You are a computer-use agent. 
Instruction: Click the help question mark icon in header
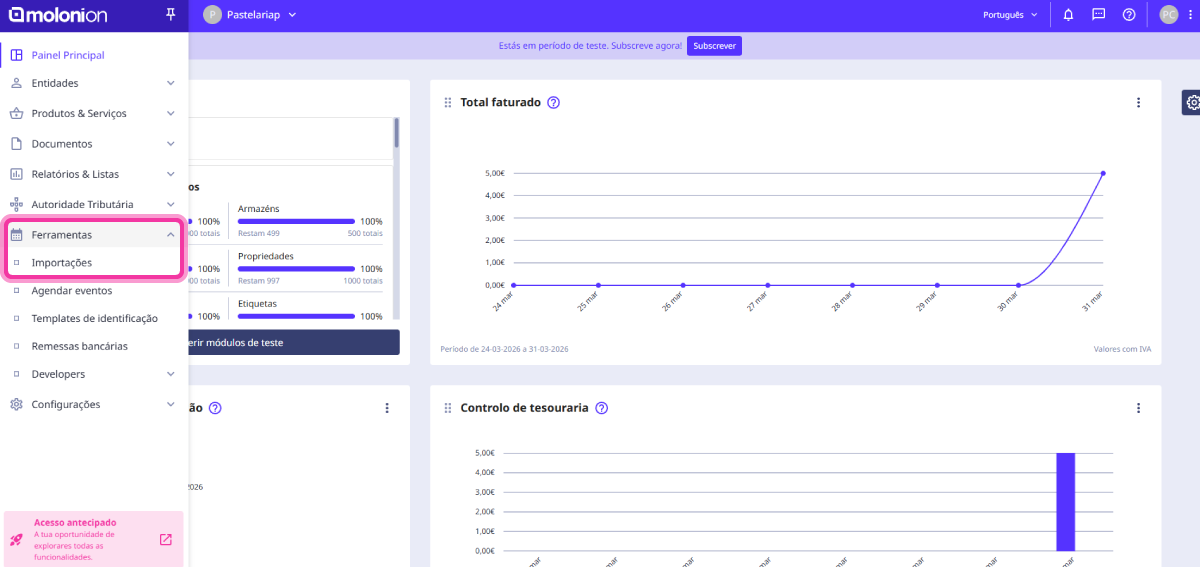pyautogui.click(x=1129, y=15)
